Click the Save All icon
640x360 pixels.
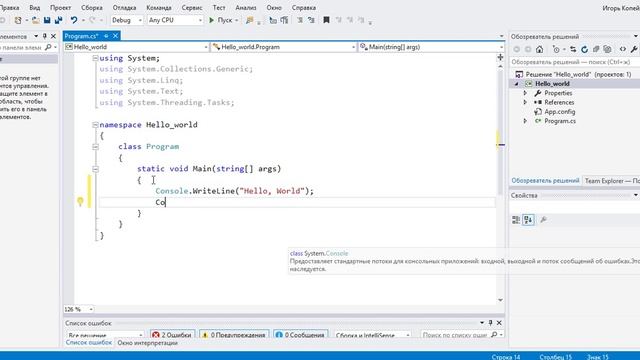(58, 20)
